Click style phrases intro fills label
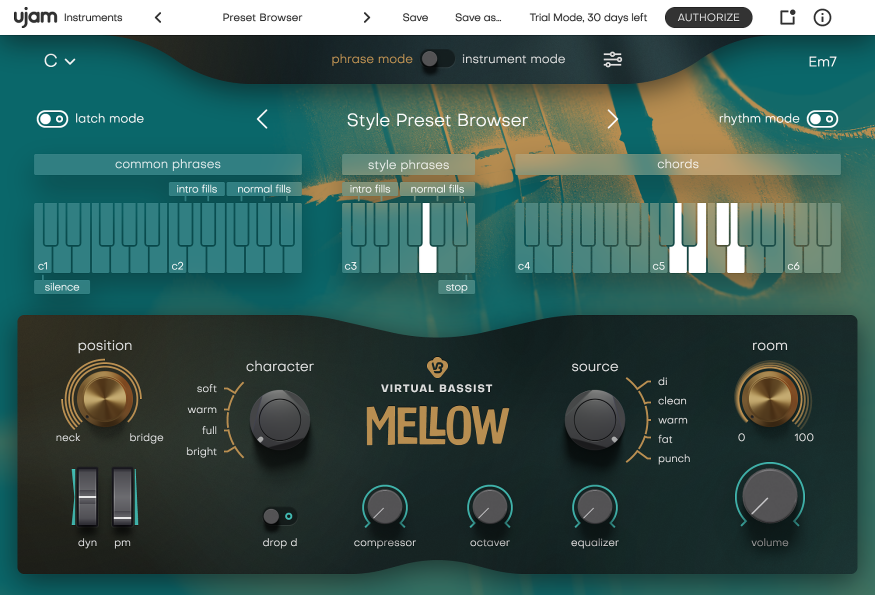This screenshot has height=595, width=875. [x=370, y=189]
